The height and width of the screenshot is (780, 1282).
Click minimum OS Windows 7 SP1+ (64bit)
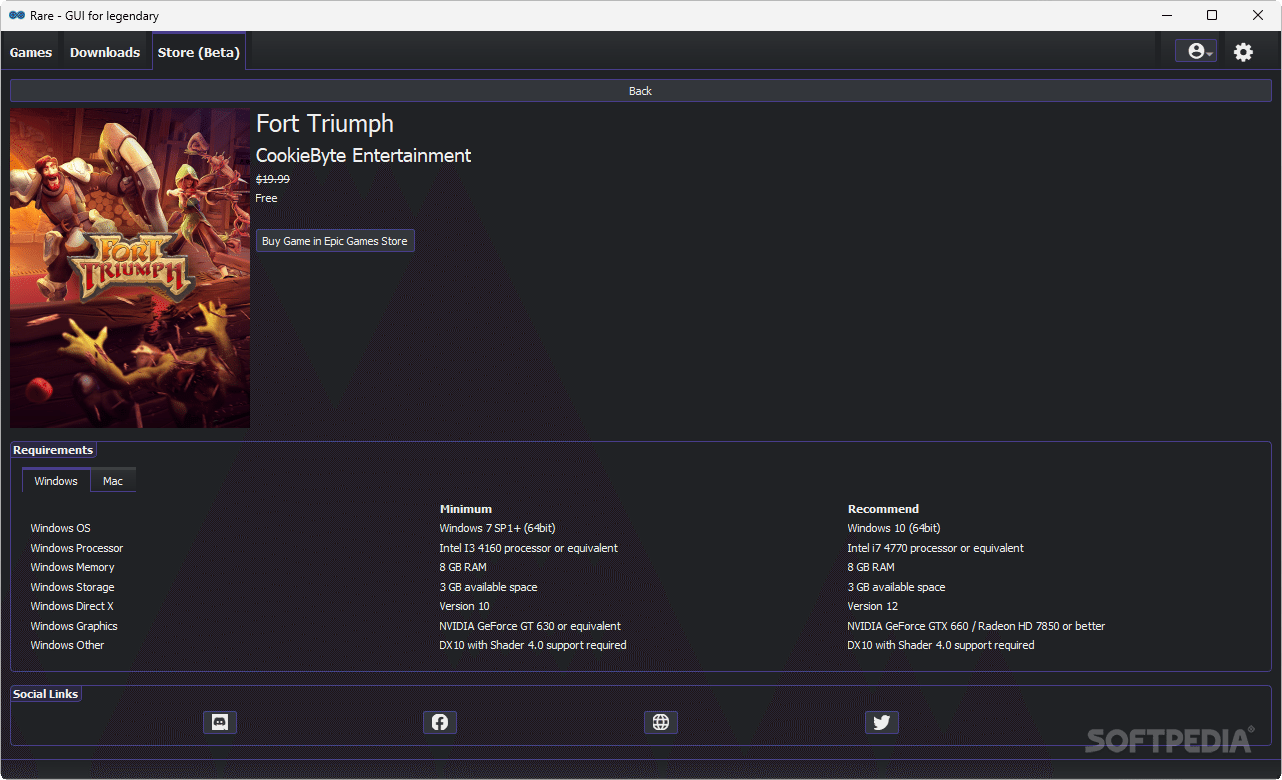[x=497, y=528]
